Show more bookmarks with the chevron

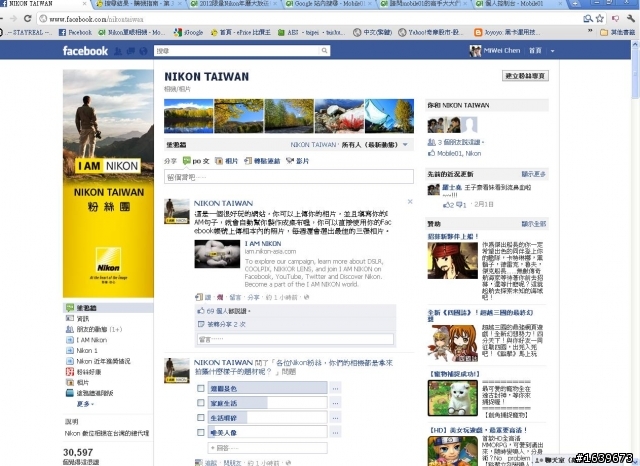590,31
